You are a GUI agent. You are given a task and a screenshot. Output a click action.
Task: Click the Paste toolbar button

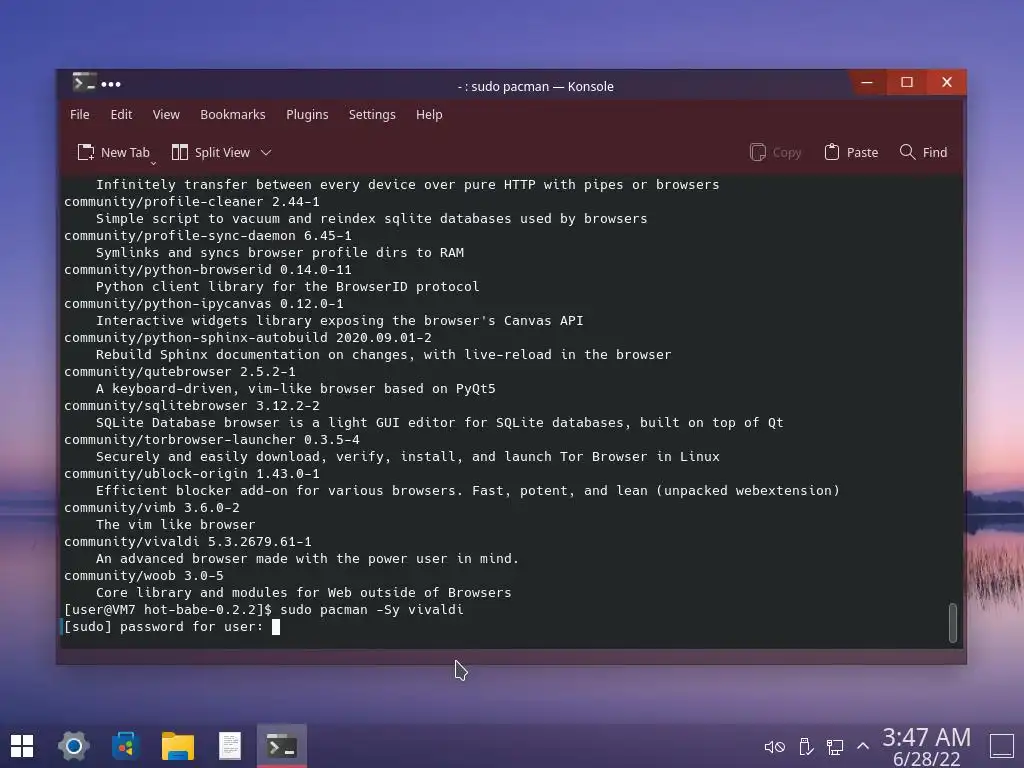[x=851, y=152]
